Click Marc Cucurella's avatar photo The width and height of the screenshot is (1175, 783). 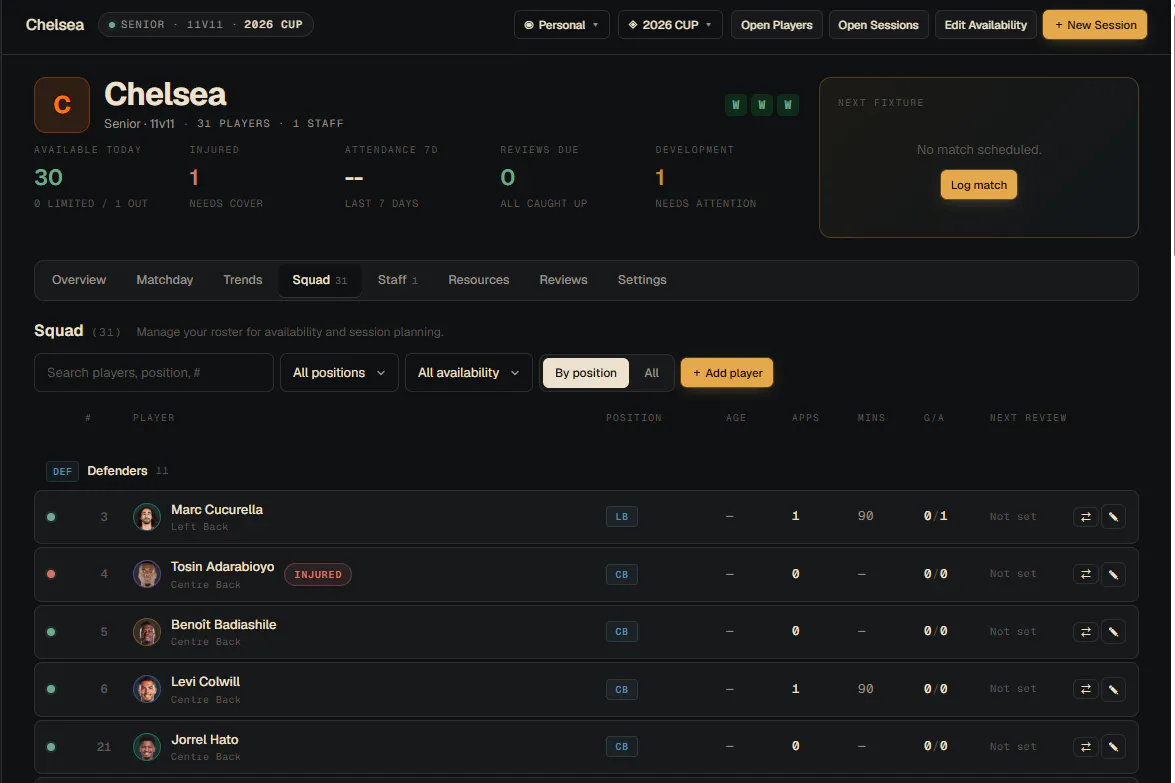[147, 517]
